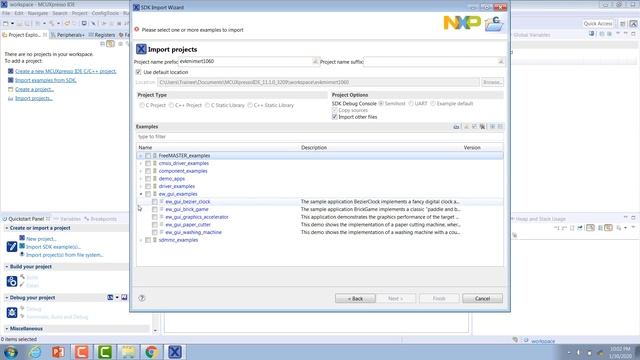Screen dimensions: 640x360
Task: Click in the type to filter field
Action: tap(320, 137)
